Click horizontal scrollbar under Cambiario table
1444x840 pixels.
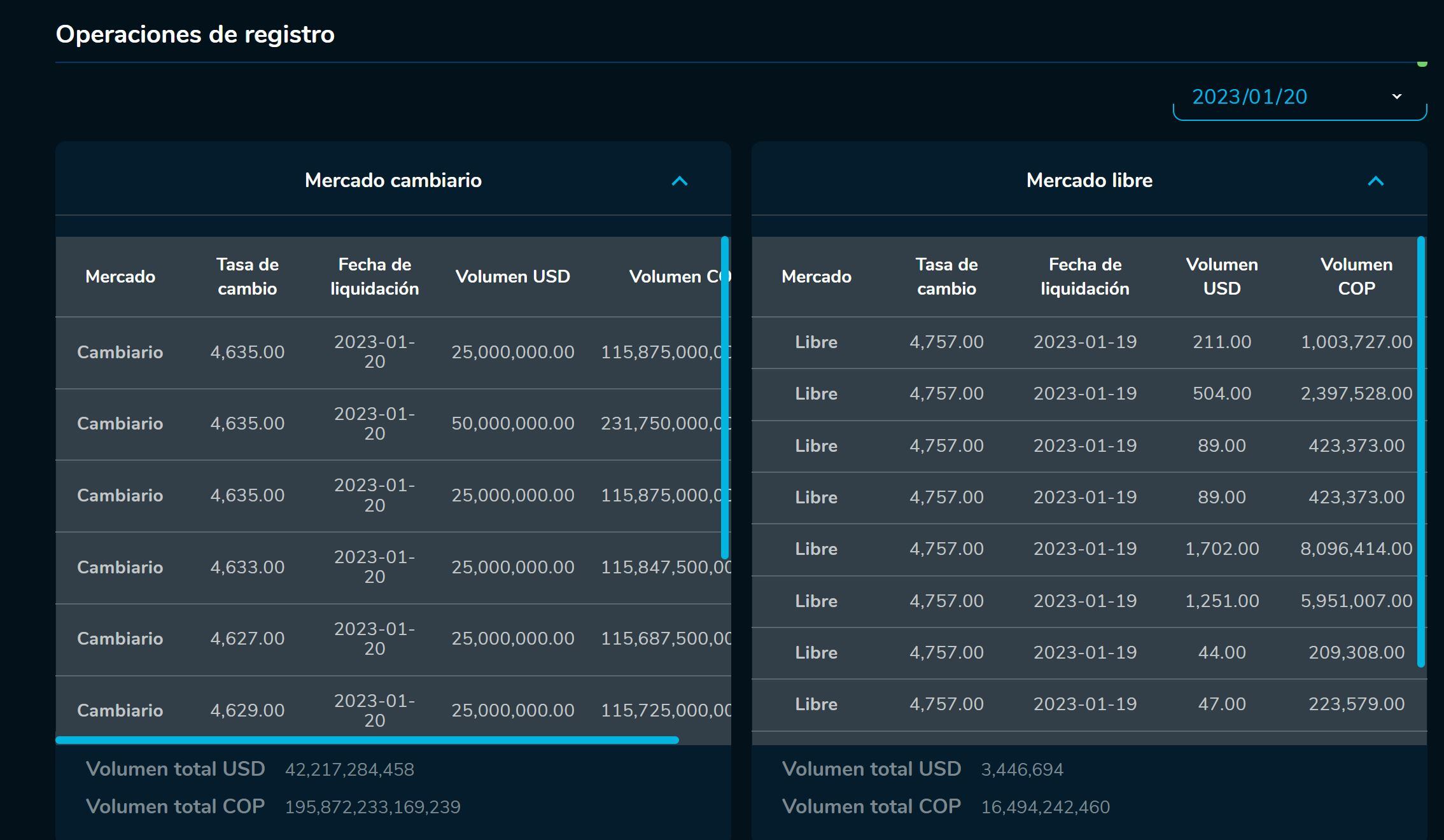(x=367, y=740)
